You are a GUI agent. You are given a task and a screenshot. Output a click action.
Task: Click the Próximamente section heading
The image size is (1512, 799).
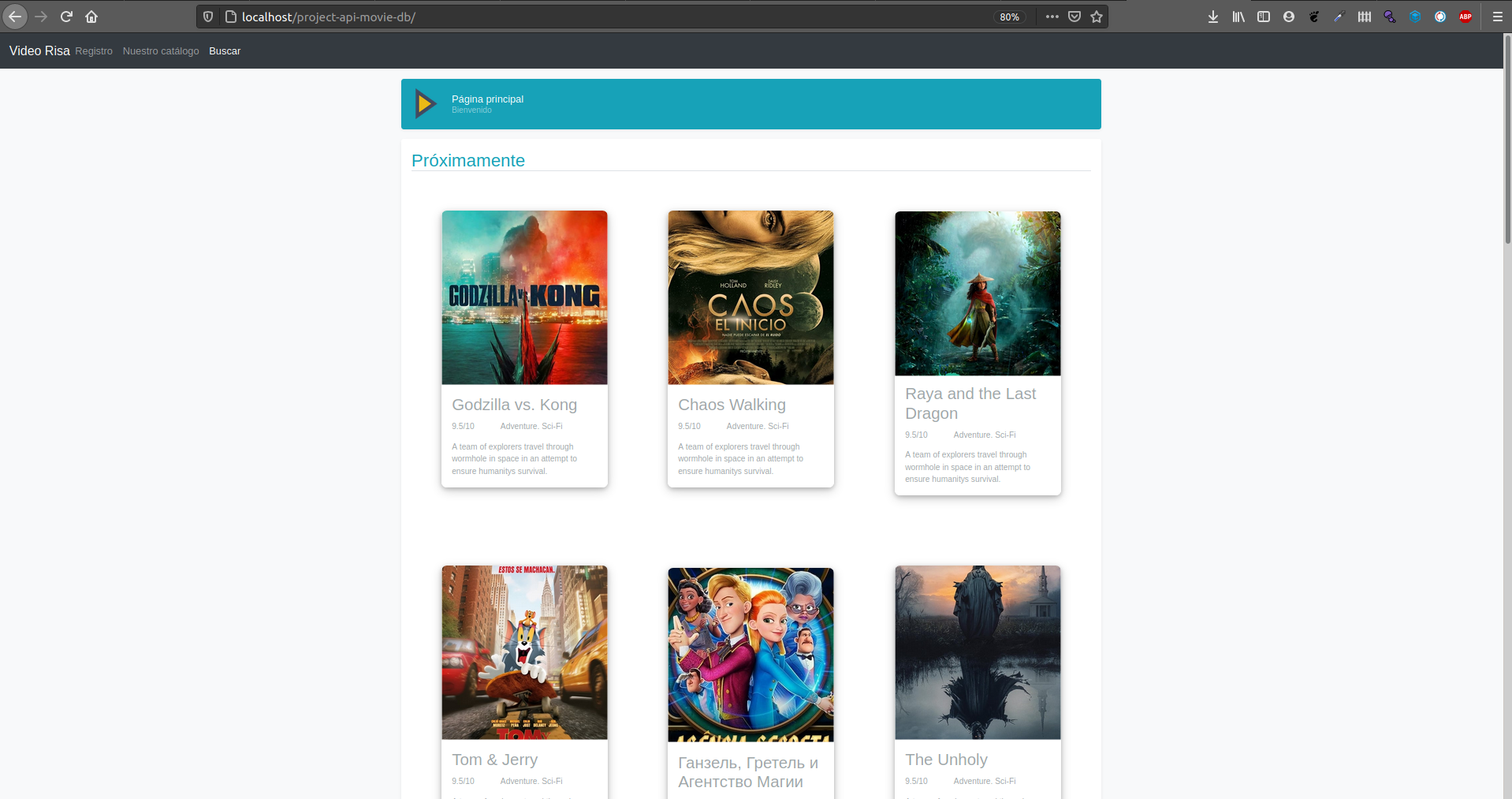[x=468, y=160]
